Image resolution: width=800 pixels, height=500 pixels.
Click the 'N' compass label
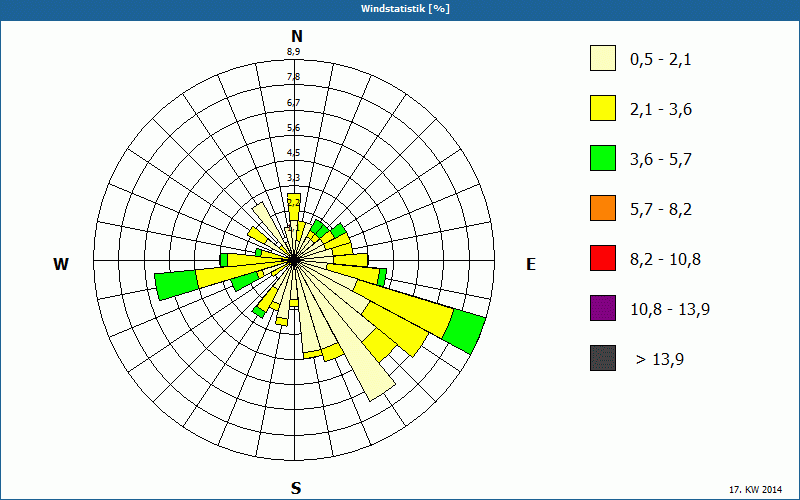296,36
